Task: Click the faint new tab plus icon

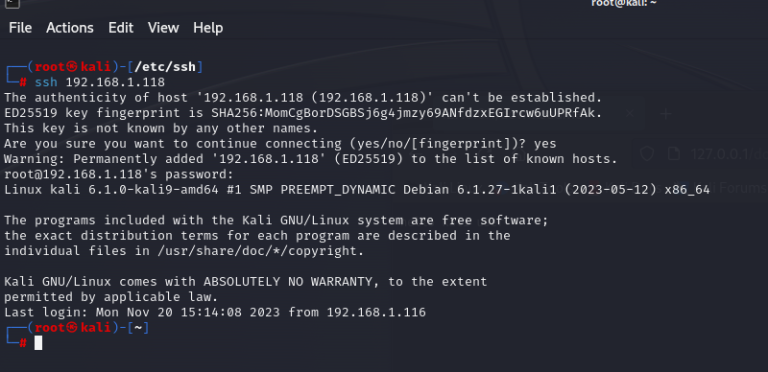Action: 665,114
